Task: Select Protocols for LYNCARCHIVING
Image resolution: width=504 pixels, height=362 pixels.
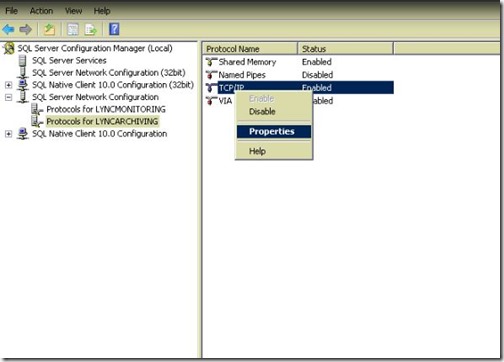Action: point(102,121)
